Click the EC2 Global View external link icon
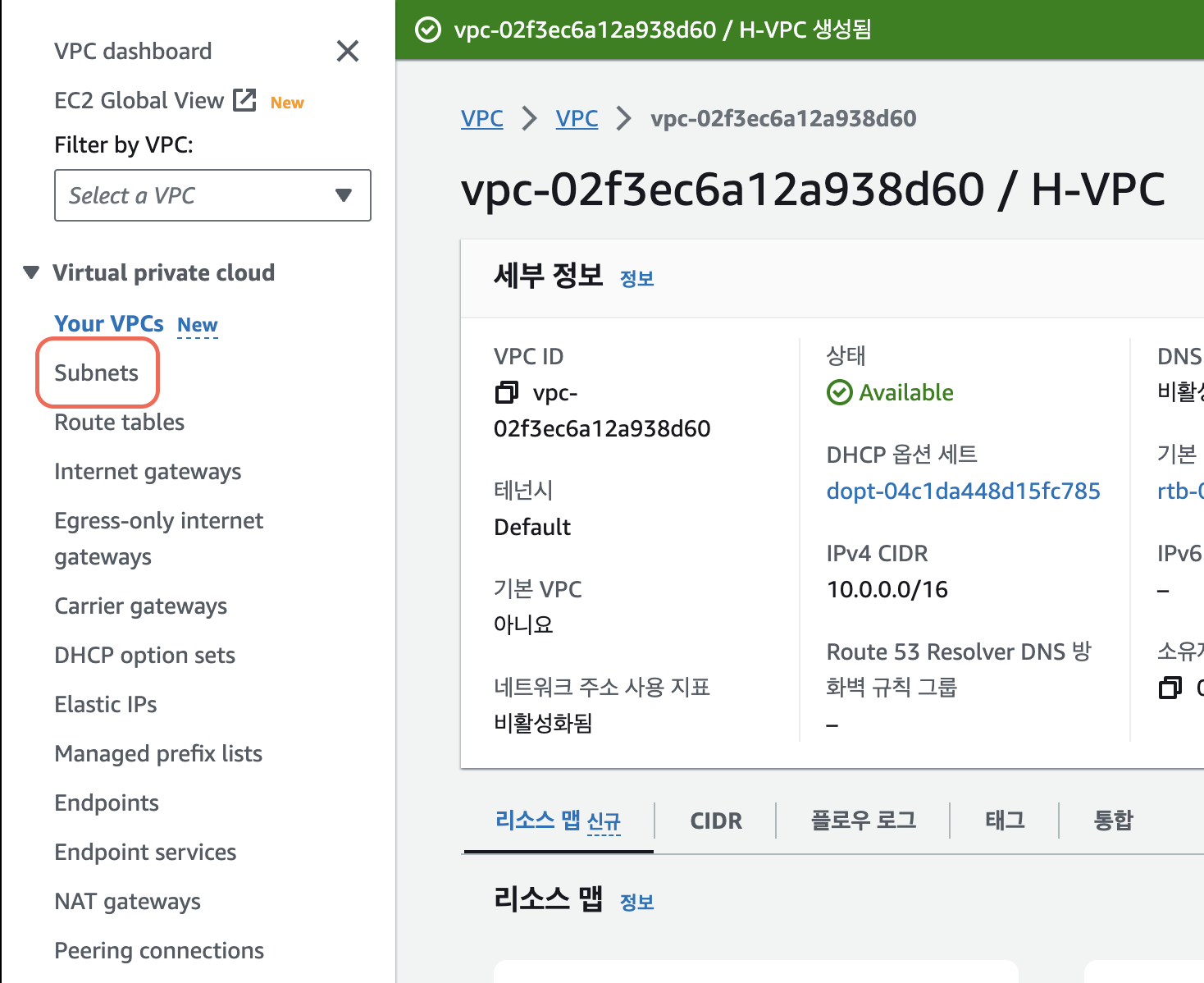1204x983 pixels. click(x=244, y=100)
